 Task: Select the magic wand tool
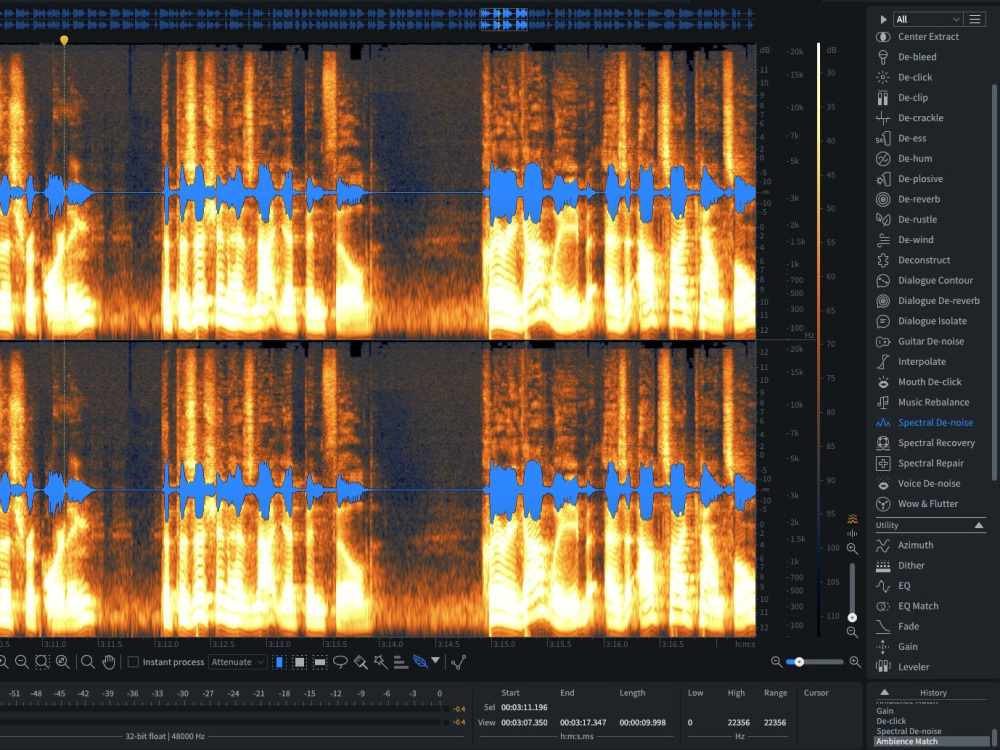(381, 662)
